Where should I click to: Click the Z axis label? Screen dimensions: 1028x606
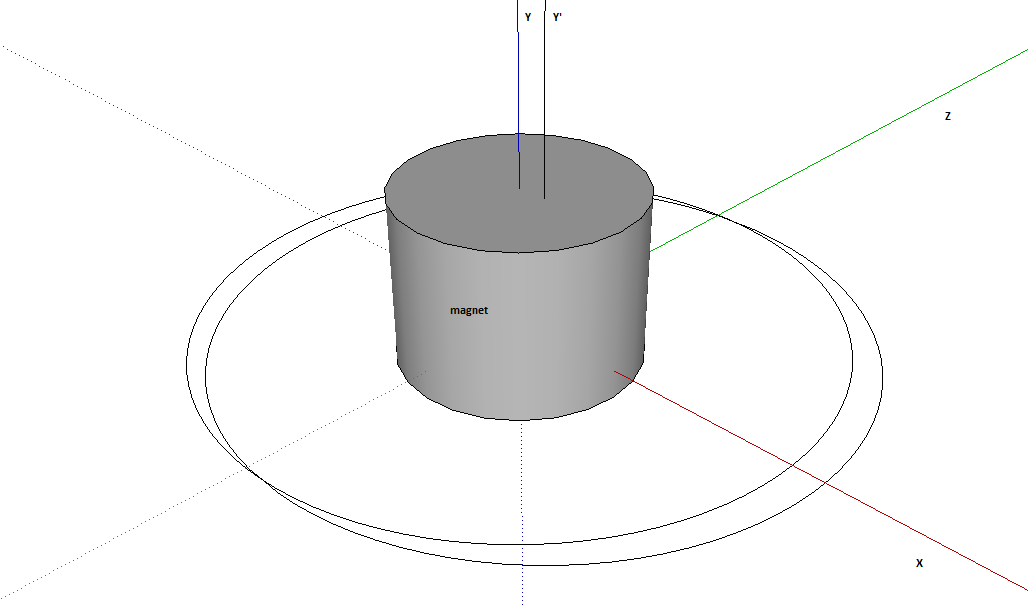947,116
